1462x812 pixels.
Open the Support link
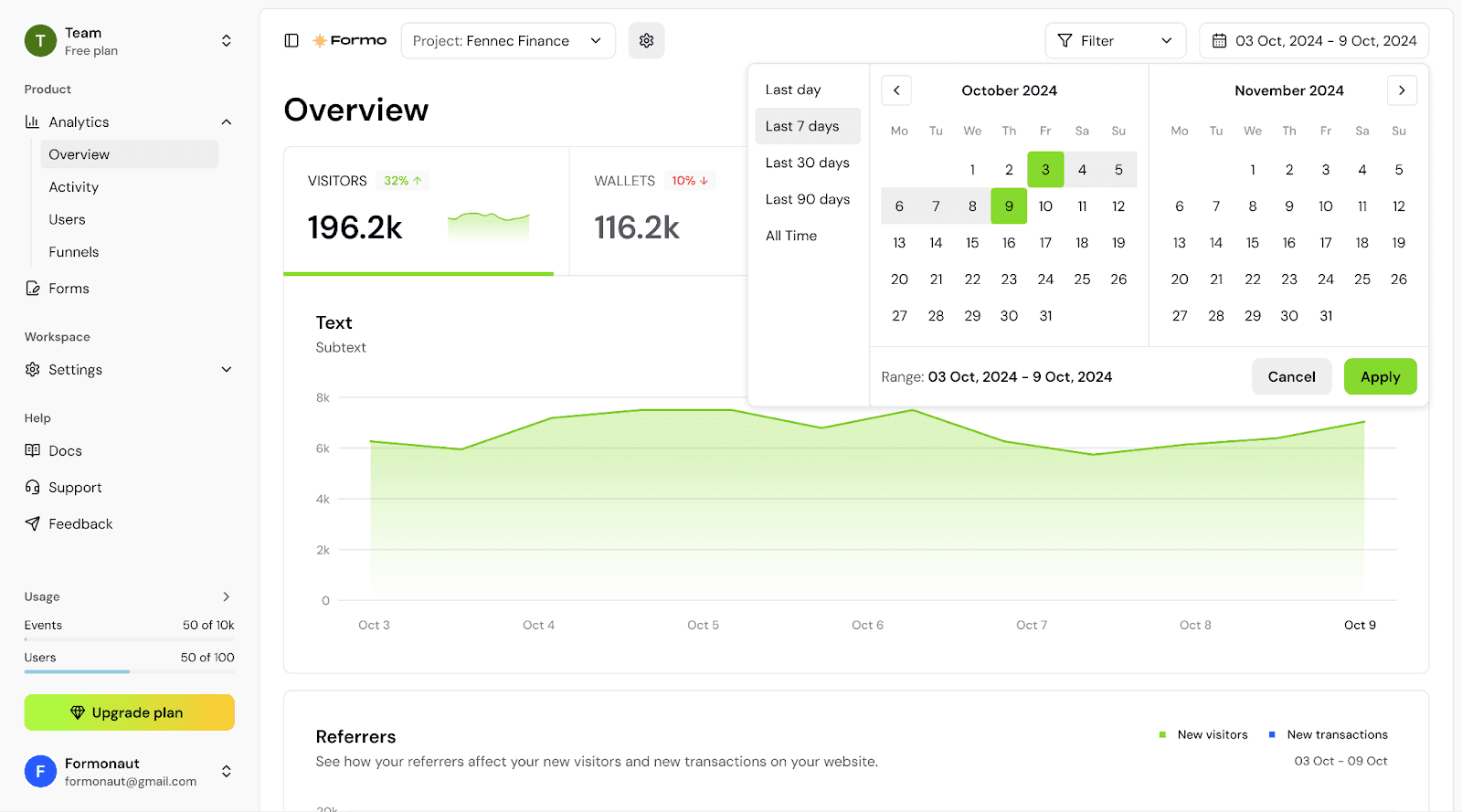coord(75,488)
